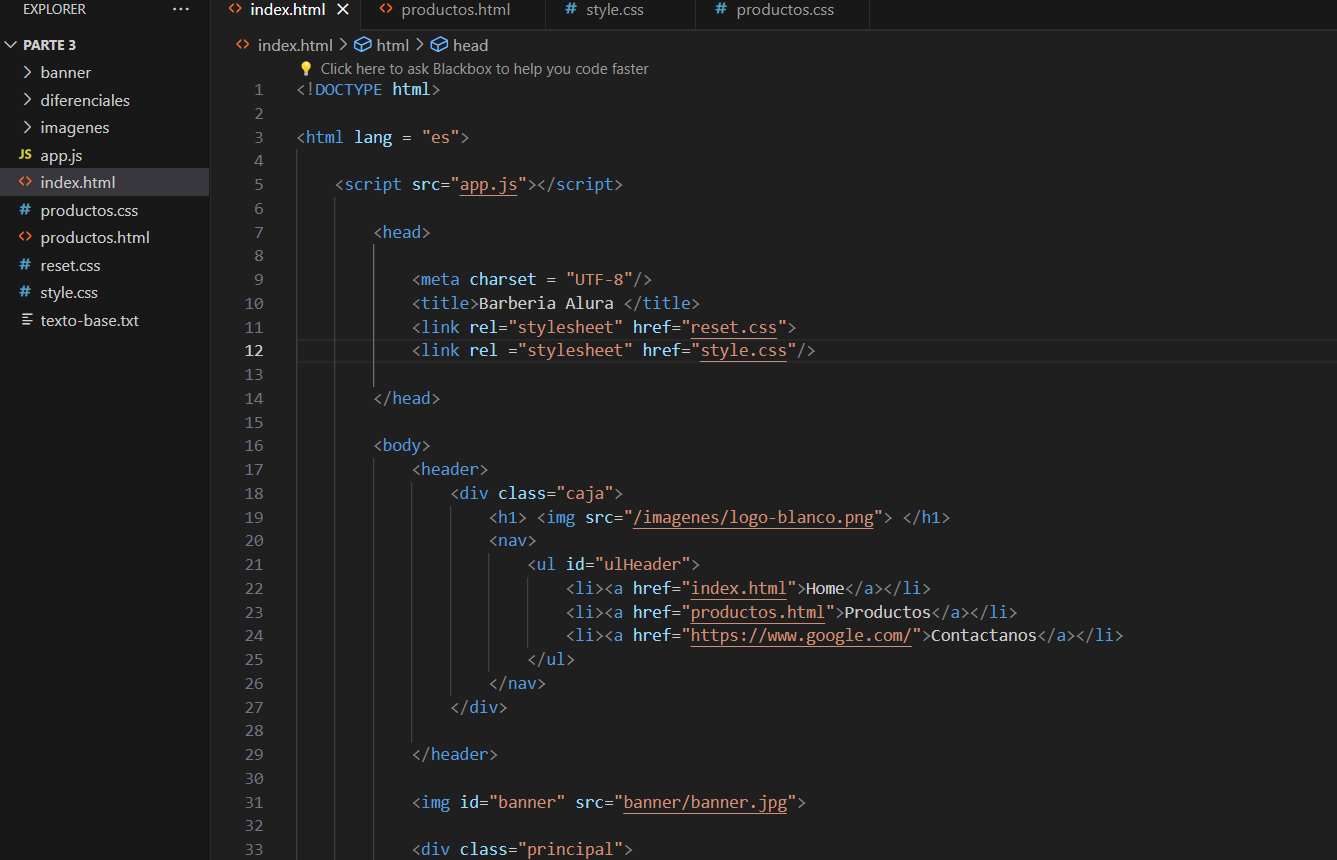Click the UTF-8 charset value
This screenshot has height=860, width=1337.
tap(599, 280)
